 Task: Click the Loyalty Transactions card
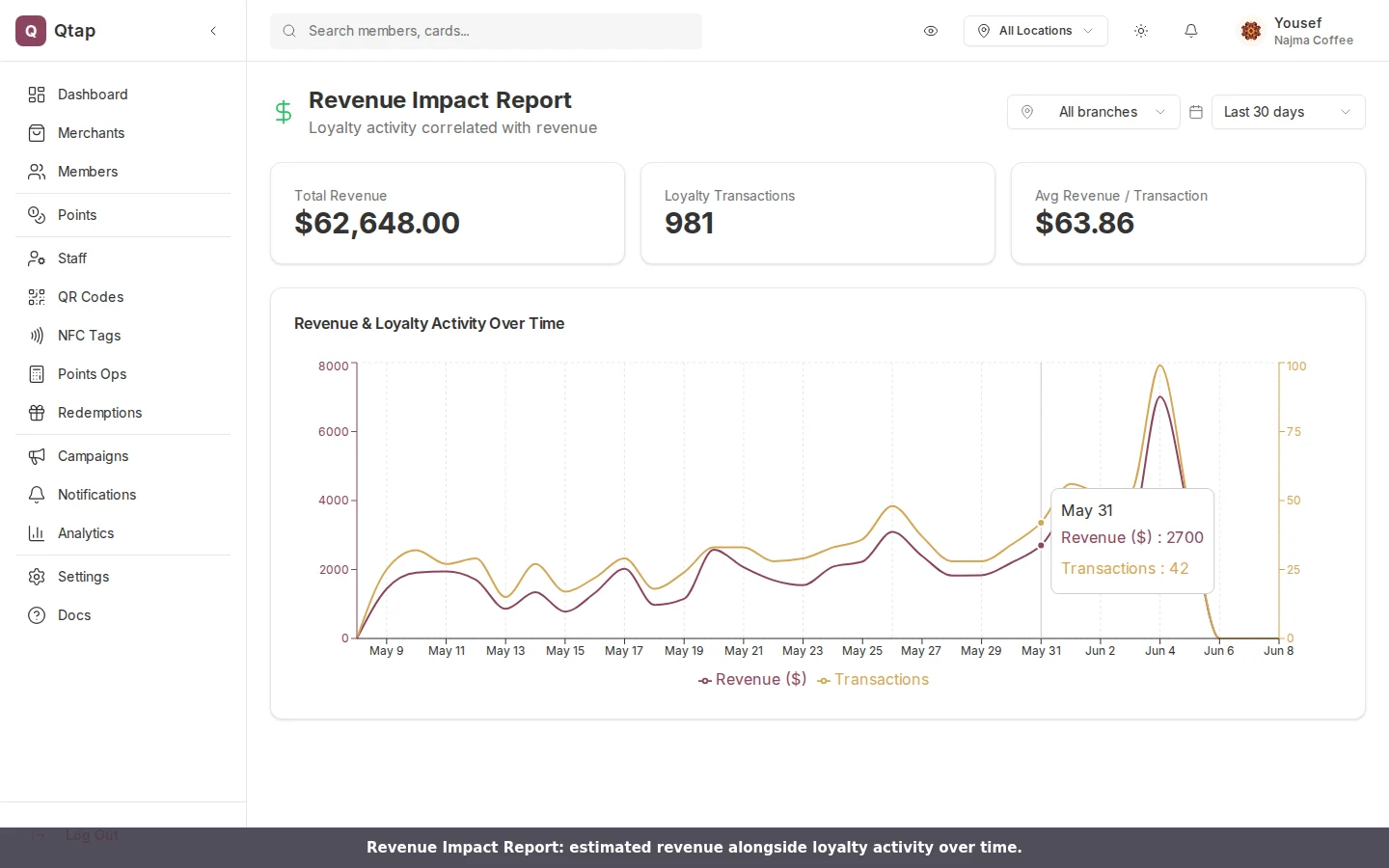pyautogui.click(x=818, y=213)
